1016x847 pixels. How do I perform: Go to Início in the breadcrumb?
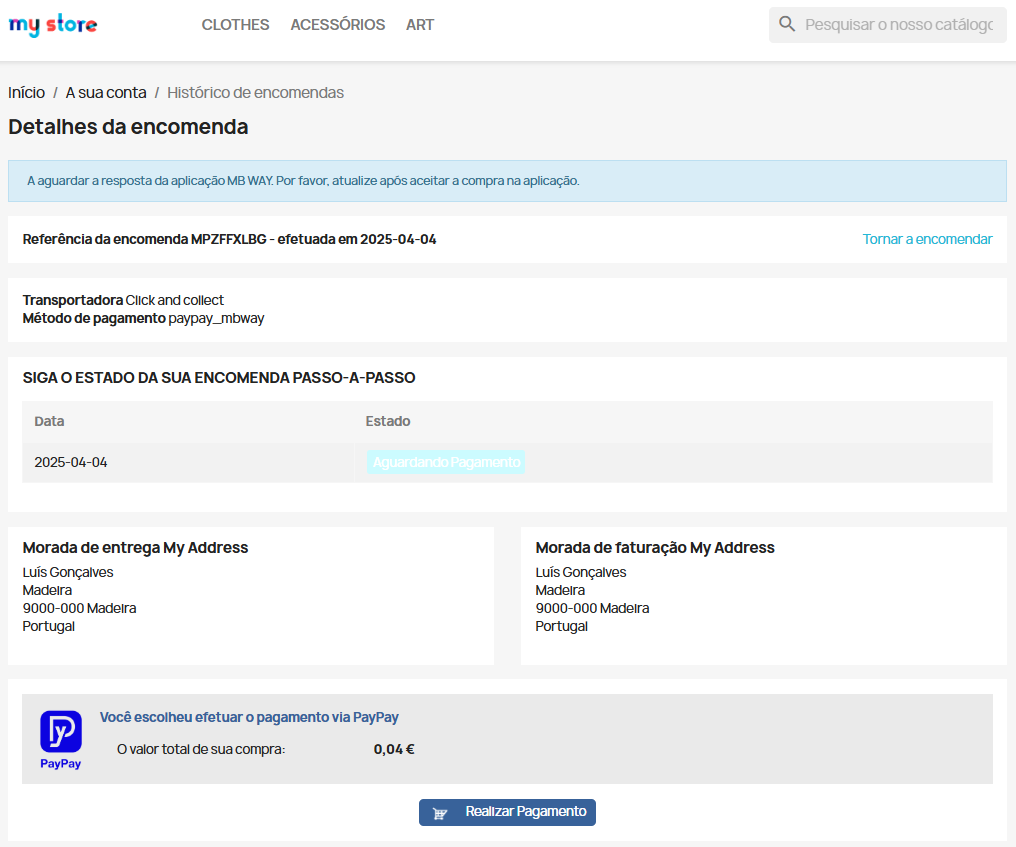pos(26,93)
